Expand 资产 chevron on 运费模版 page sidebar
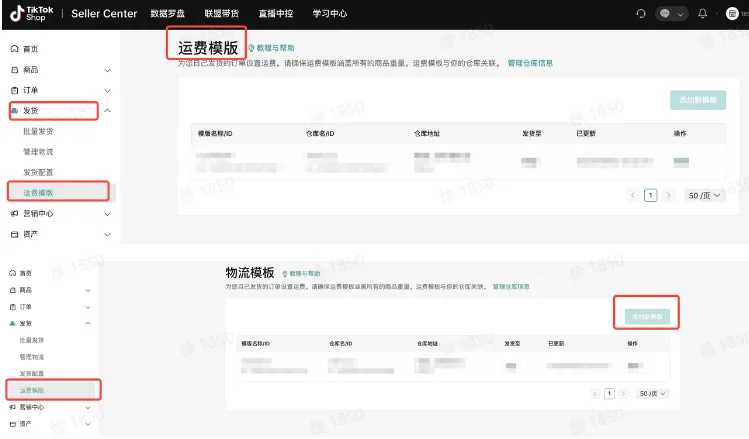Viewport: 749px width, 439px height. pyautogui.click(x=107, y=235)
